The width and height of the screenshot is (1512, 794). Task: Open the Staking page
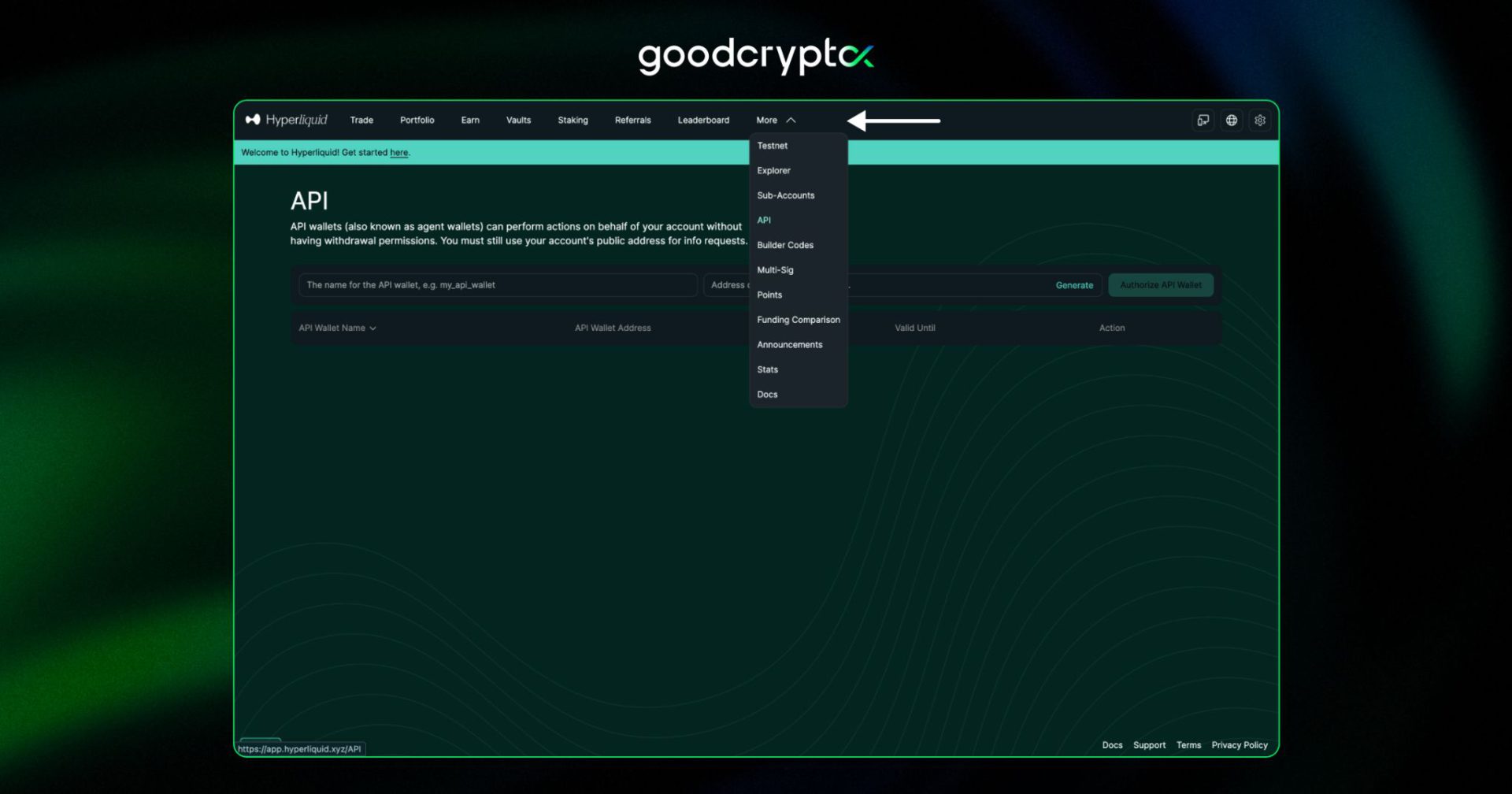(573, 121)
